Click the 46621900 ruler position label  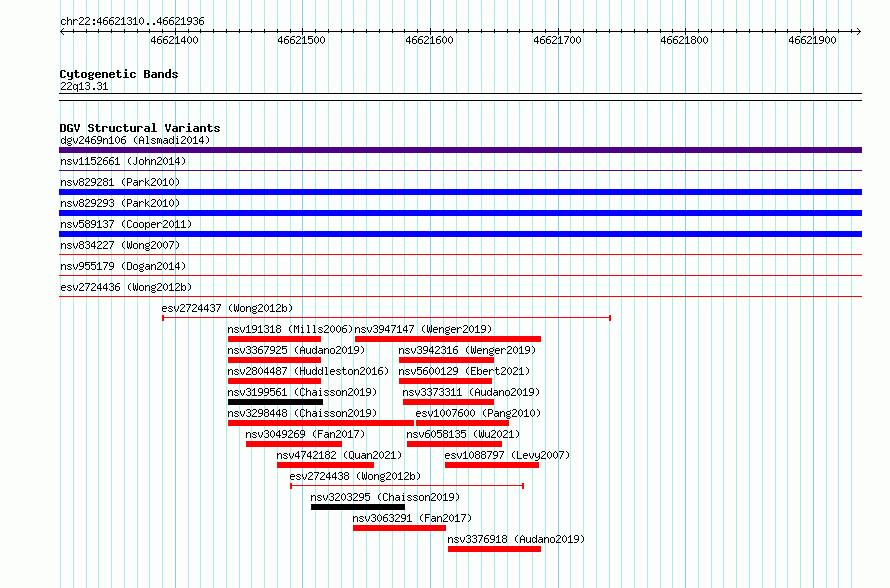(812, 40)
